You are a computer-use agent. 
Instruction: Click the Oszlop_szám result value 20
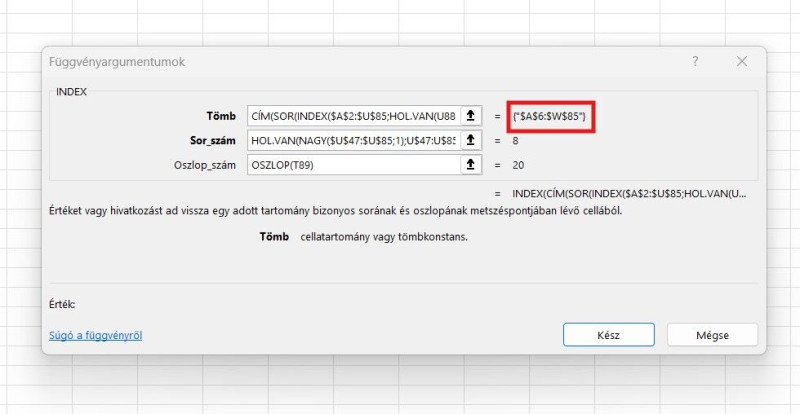[518, 165]
